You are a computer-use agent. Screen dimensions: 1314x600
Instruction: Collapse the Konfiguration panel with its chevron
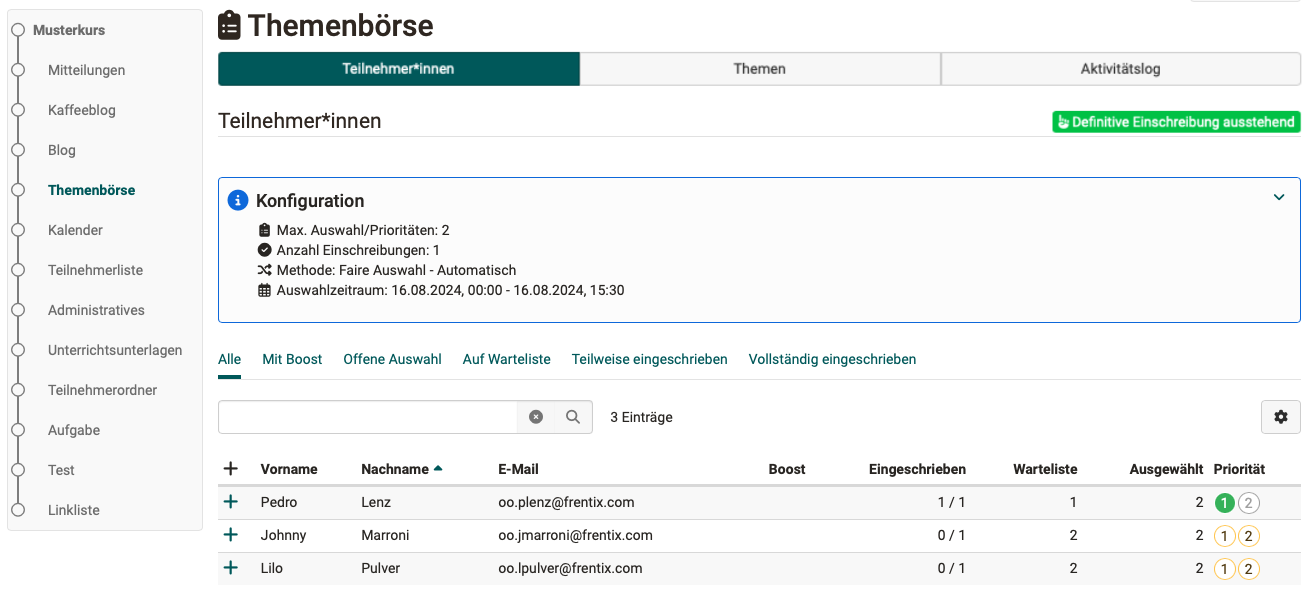coord(1278,197)
